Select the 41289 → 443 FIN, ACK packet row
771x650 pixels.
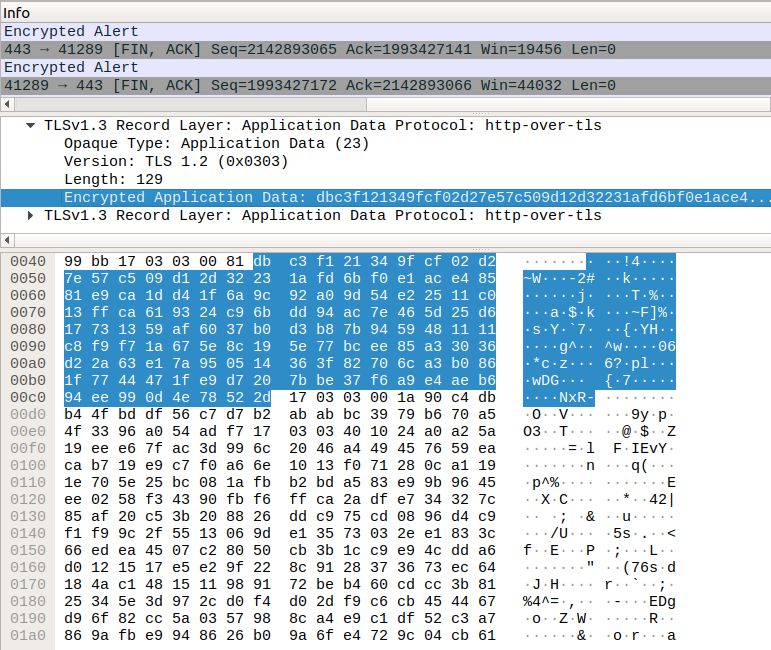click(x=386, y=86)
